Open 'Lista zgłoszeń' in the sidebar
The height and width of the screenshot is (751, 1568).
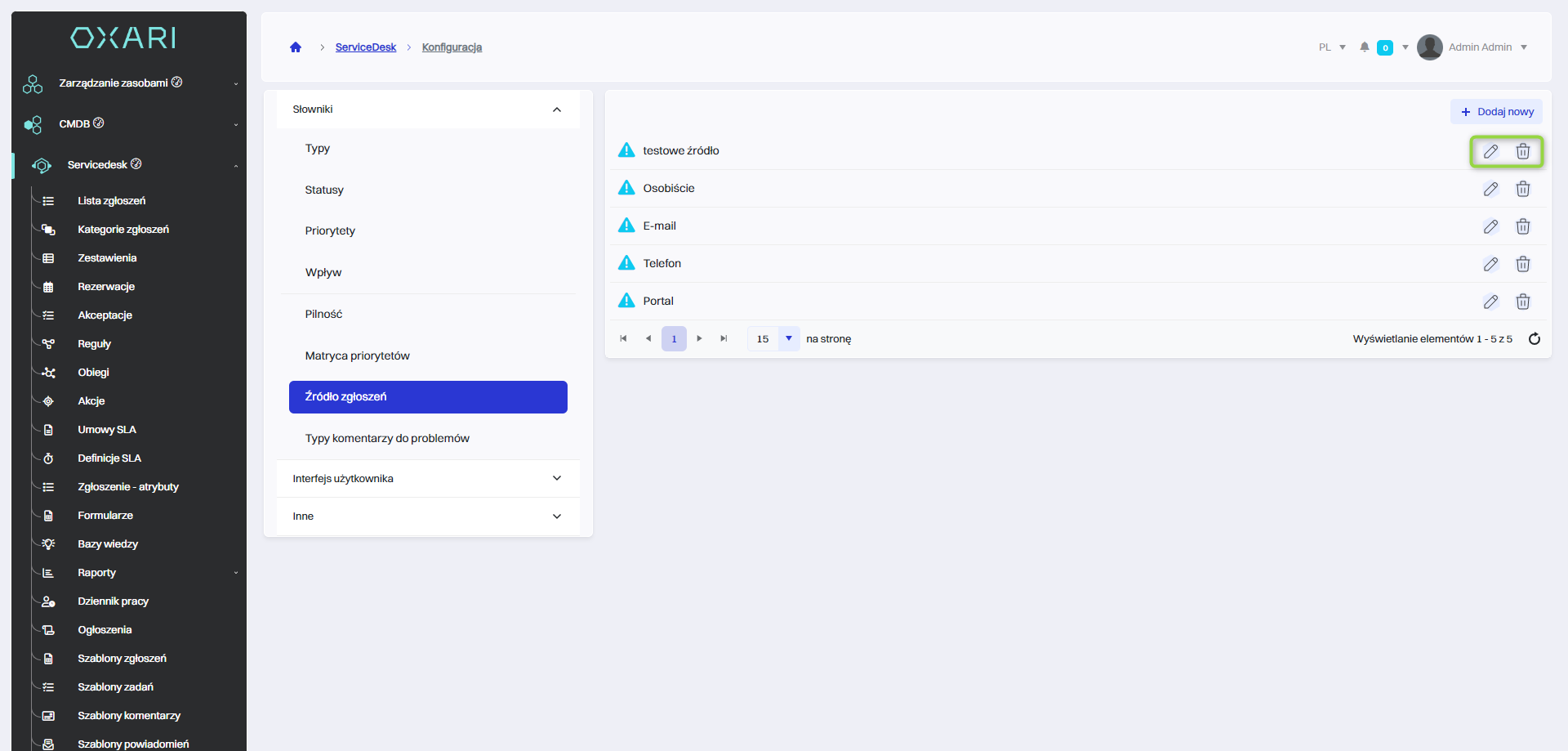[x=111, y=201]
